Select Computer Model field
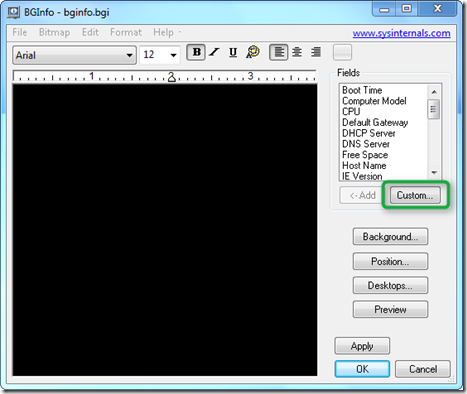This screenshot has width=467, height=394. pyautogui.click(x=374, y=101)
